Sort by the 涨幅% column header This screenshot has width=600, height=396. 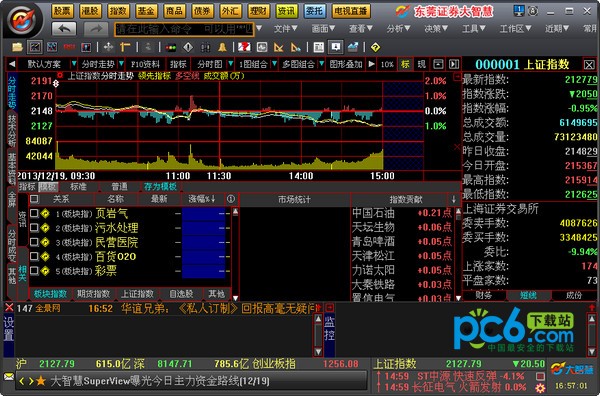click(201, 199)
